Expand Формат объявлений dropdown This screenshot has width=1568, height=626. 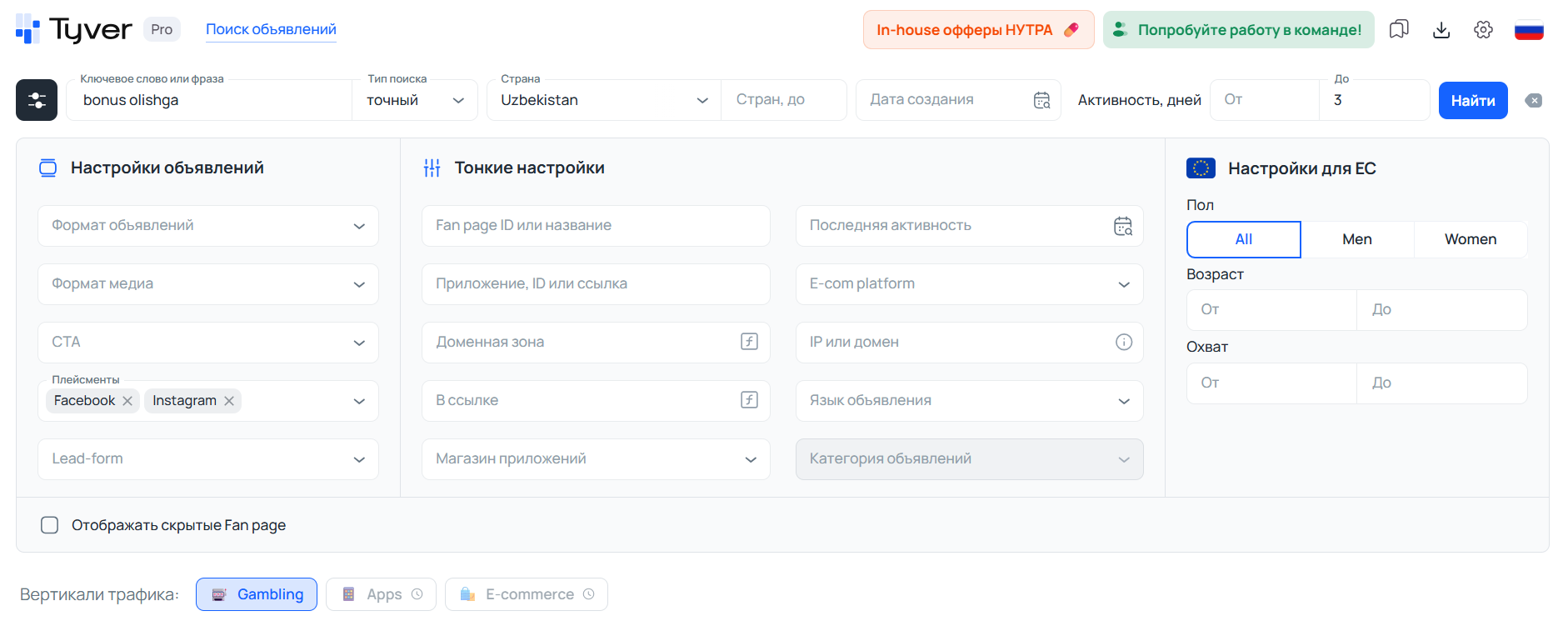tap(208, 226)
